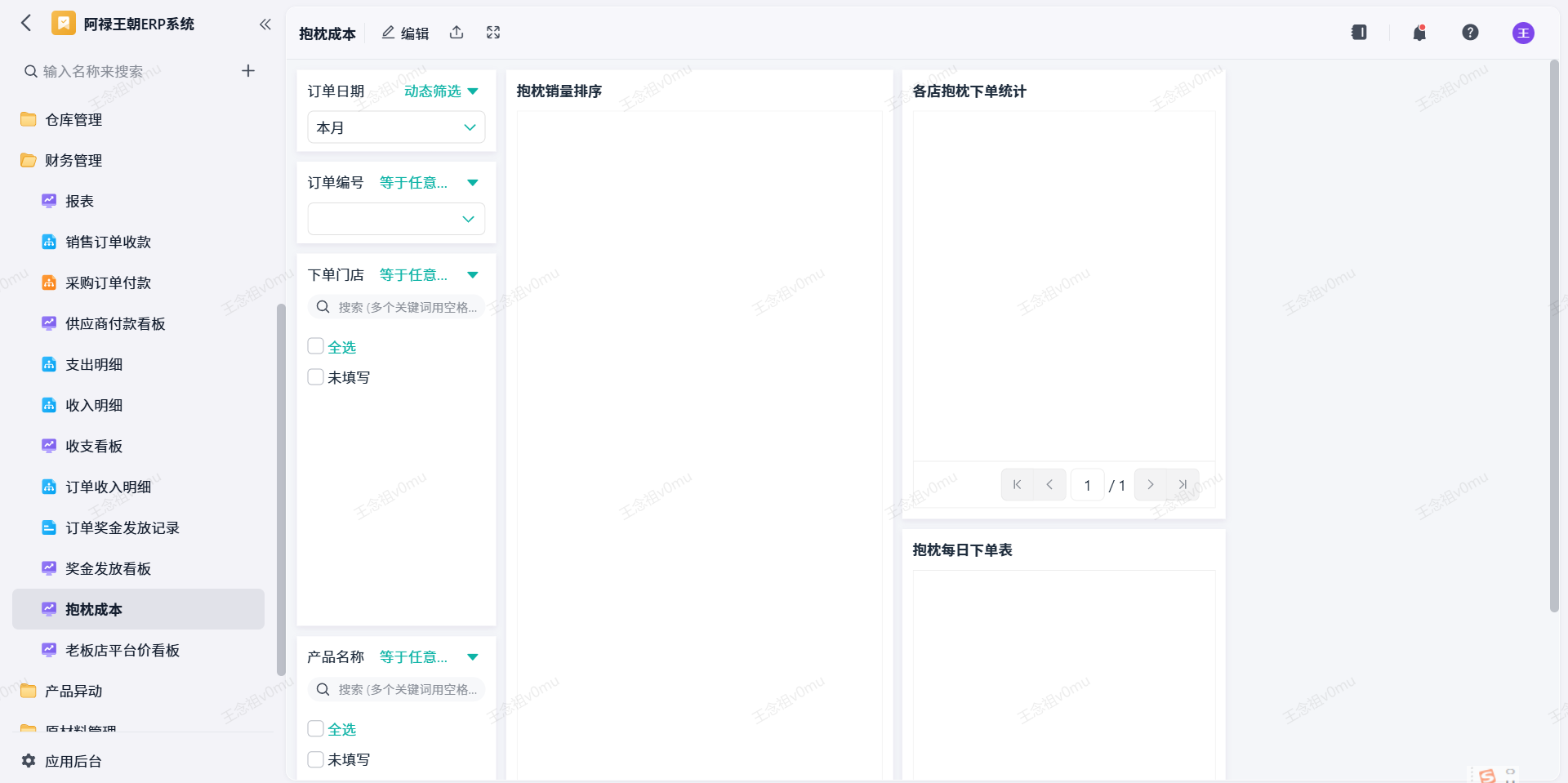1568x783 pixels.
Task: Click the 采购订单付款 orange form icon
Action: (x=49, y=283)
